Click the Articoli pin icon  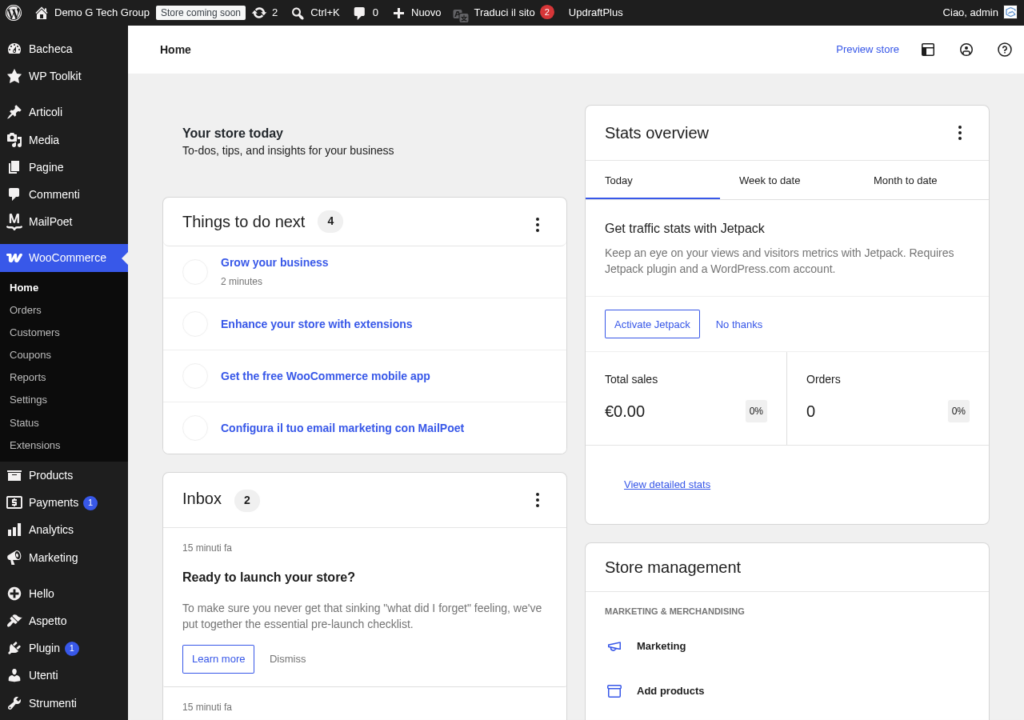(x=14, y=112)
